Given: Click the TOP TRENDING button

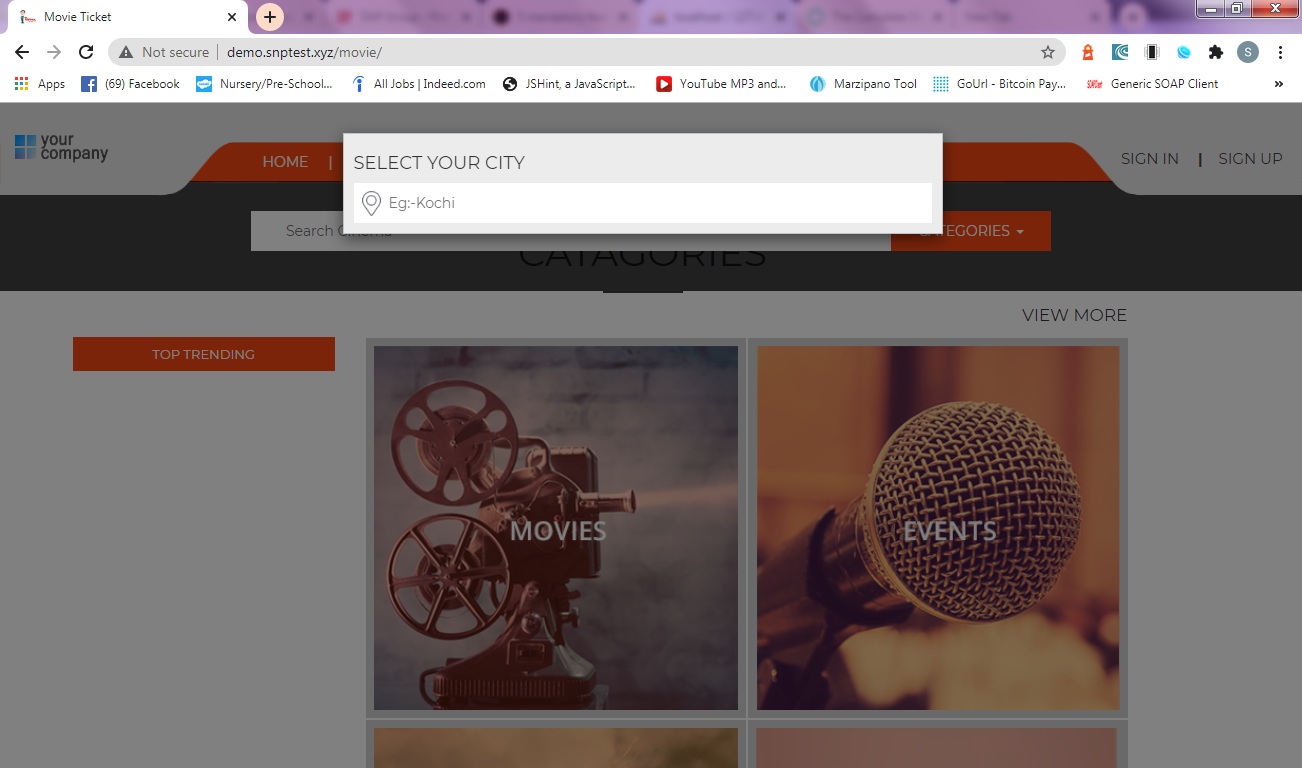Looking at the screenshot, I should click(x=203, y=353).
